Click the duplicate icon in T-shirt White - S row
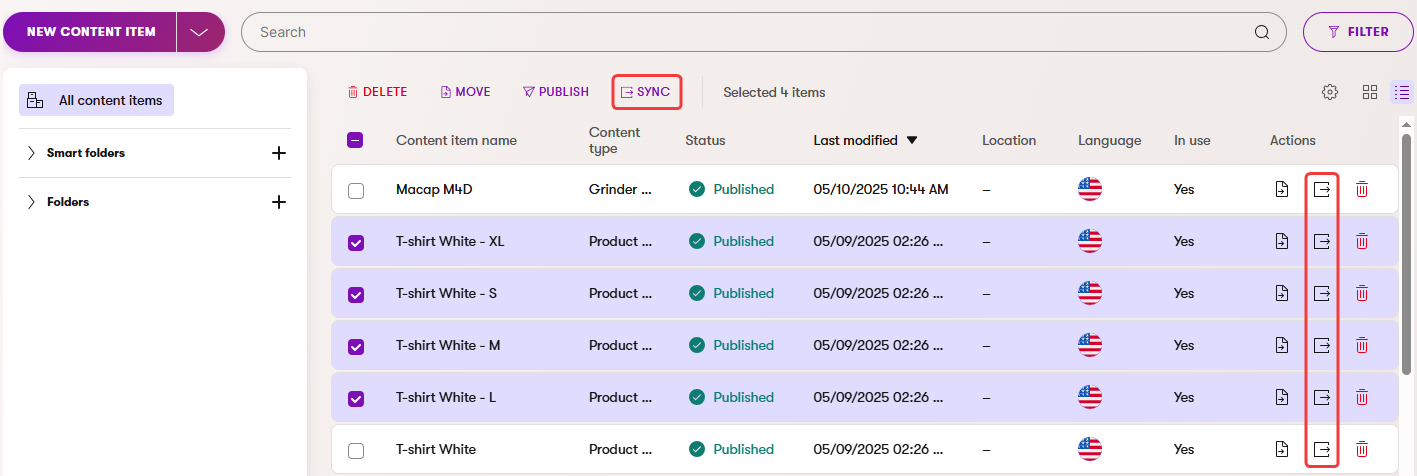1417x476 pixels. coord(1281,293)
